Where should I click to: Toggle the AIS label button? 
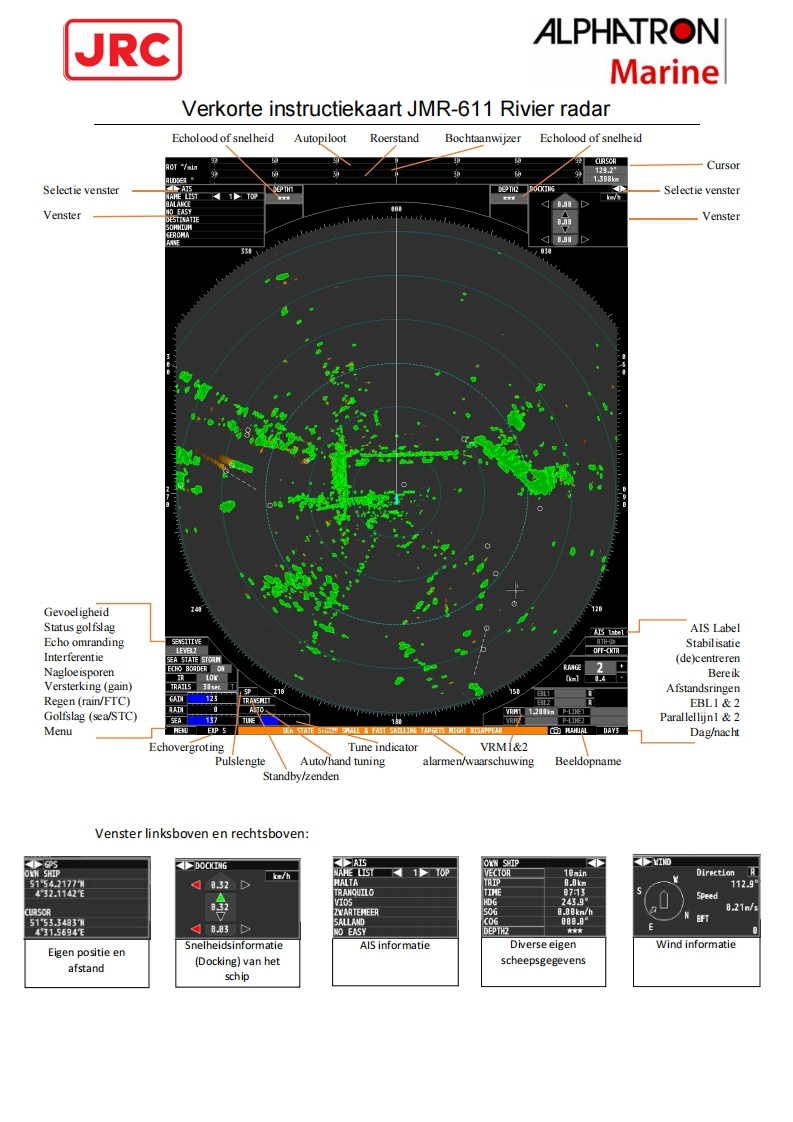(609, 633)
